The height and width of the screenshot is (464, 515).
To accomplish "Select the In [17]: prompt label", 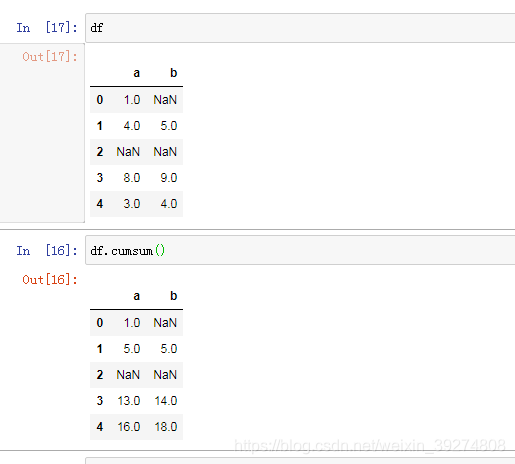I will (47, 28).
